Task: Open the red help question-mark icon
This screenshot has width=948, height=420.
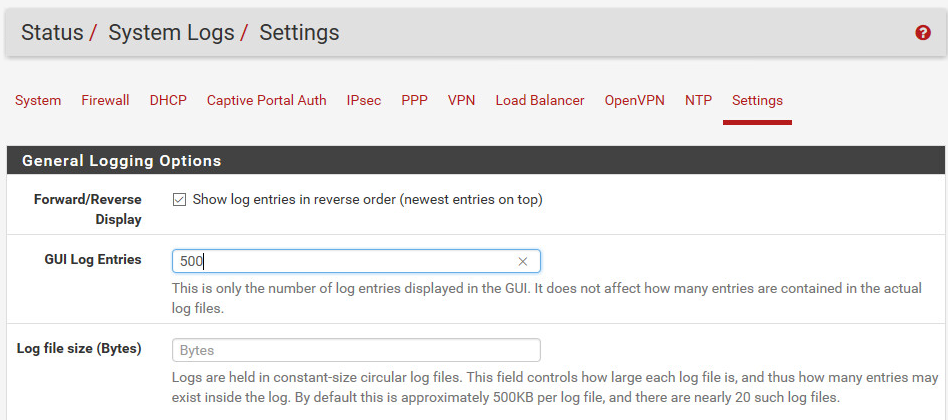Action: 923,33
